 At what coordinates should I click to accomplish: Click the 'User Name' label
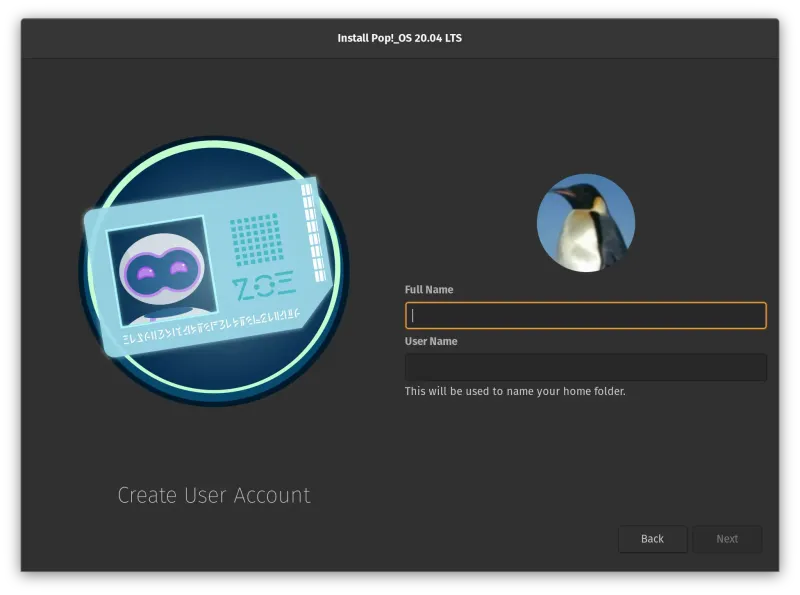(x=431, y=341)
